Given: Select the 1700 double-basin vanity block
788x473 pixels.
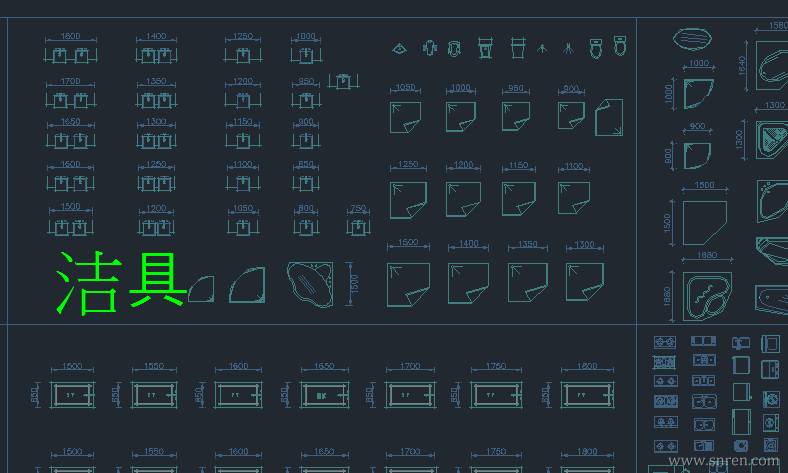Looking at the screenshot, I should (x=70, y=101).
